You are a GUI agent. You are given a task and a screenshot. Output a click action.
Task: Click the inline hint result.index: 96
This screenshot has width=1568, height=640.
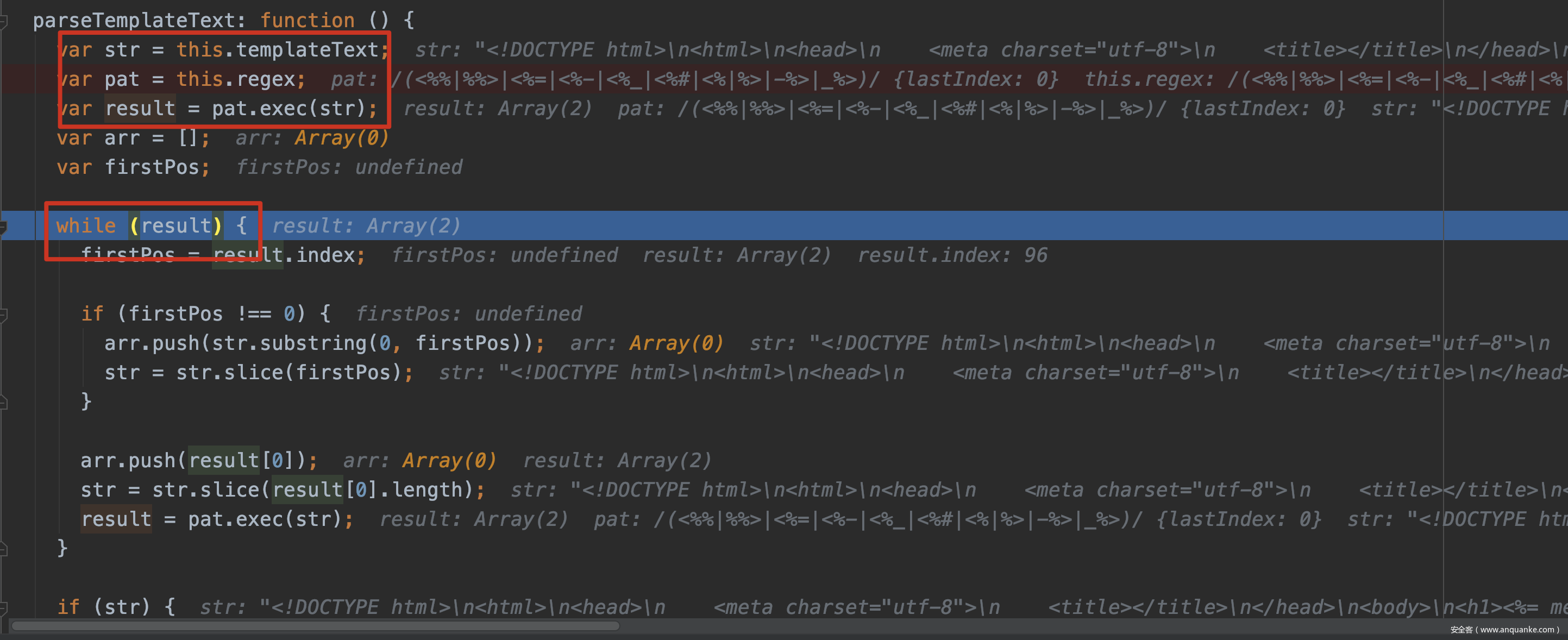[x=952, y=255]
